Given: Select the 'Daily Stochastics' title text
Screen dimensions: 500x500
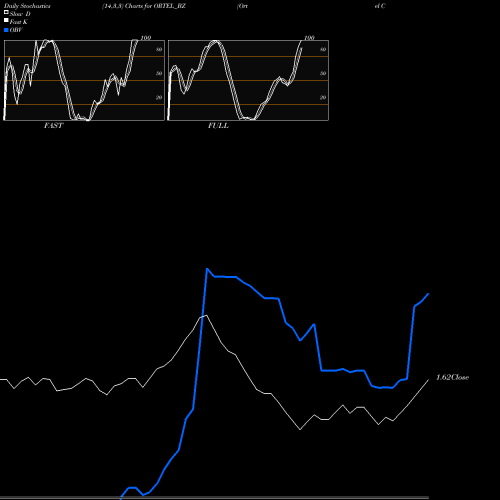Looking at the screenshot, I should coord(27,6).
